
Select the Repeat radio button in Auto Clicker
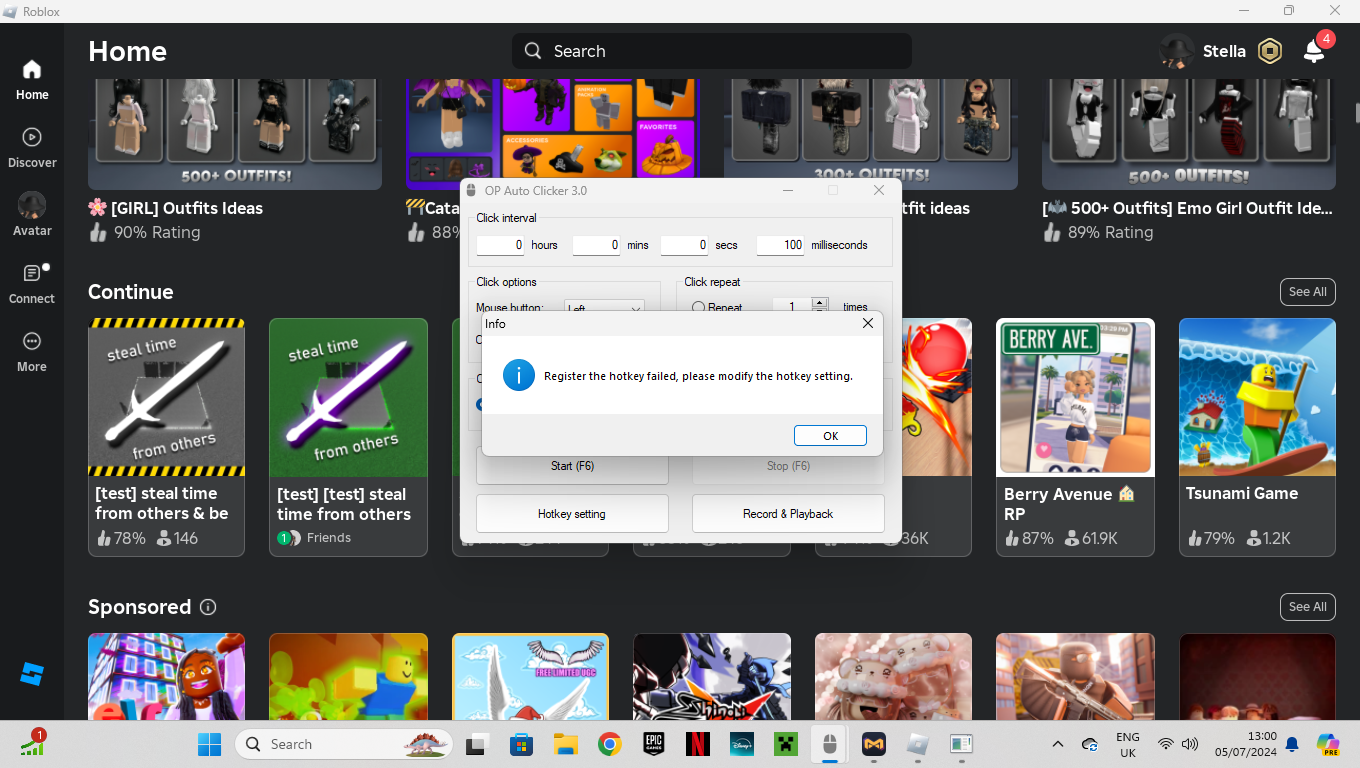point(698,308)
